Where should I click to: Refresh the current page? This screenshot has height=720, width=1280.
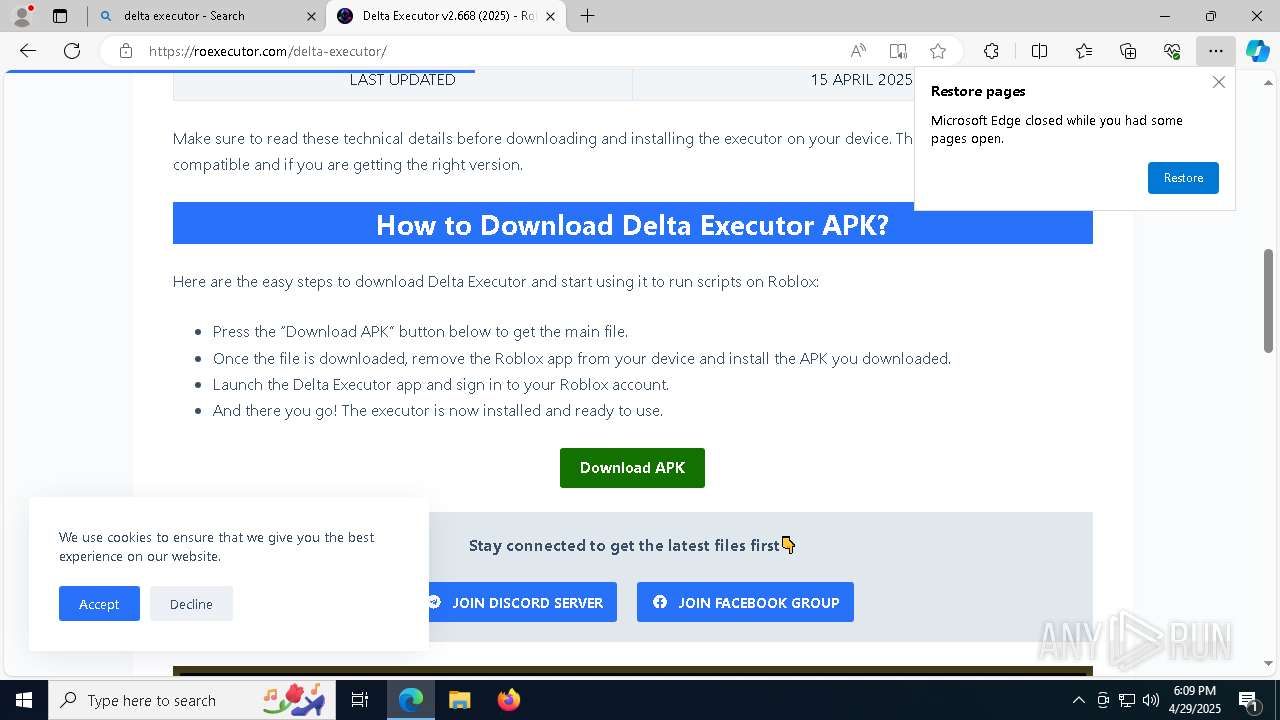[72, 51]
